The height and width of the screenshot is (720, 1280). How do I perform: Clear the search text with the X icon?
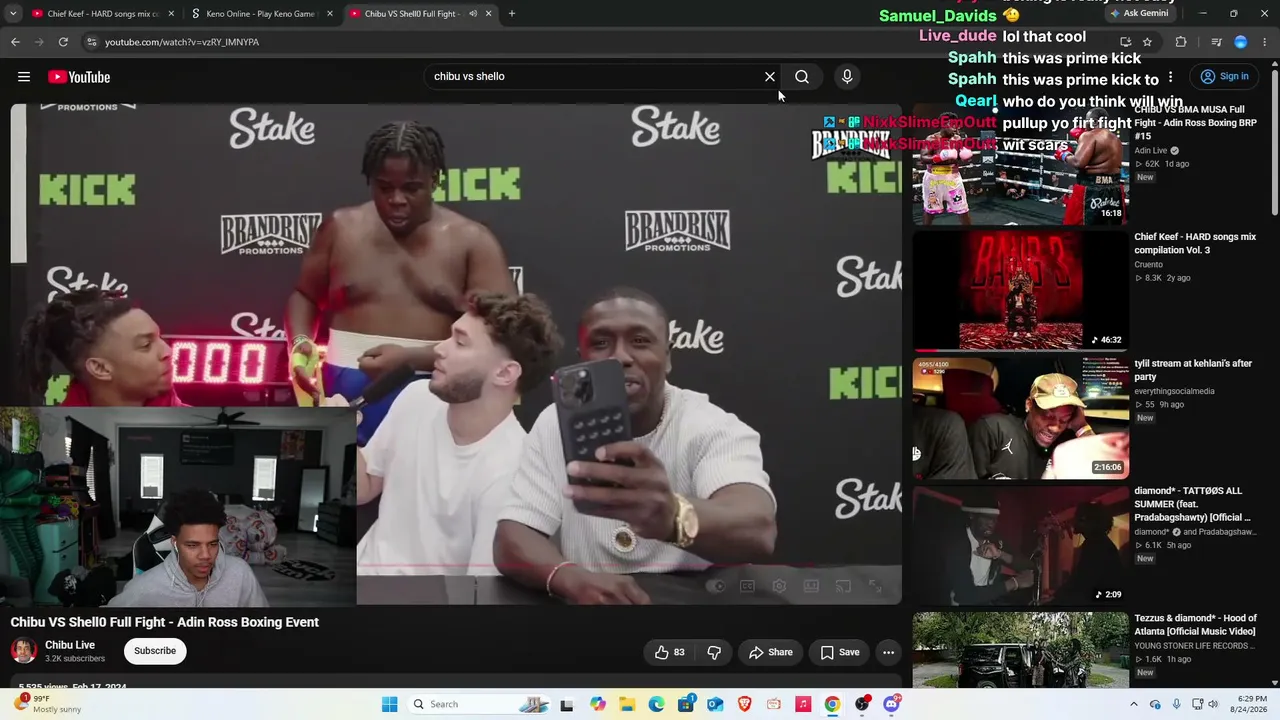pyautogui.click(x=770, y=77)
